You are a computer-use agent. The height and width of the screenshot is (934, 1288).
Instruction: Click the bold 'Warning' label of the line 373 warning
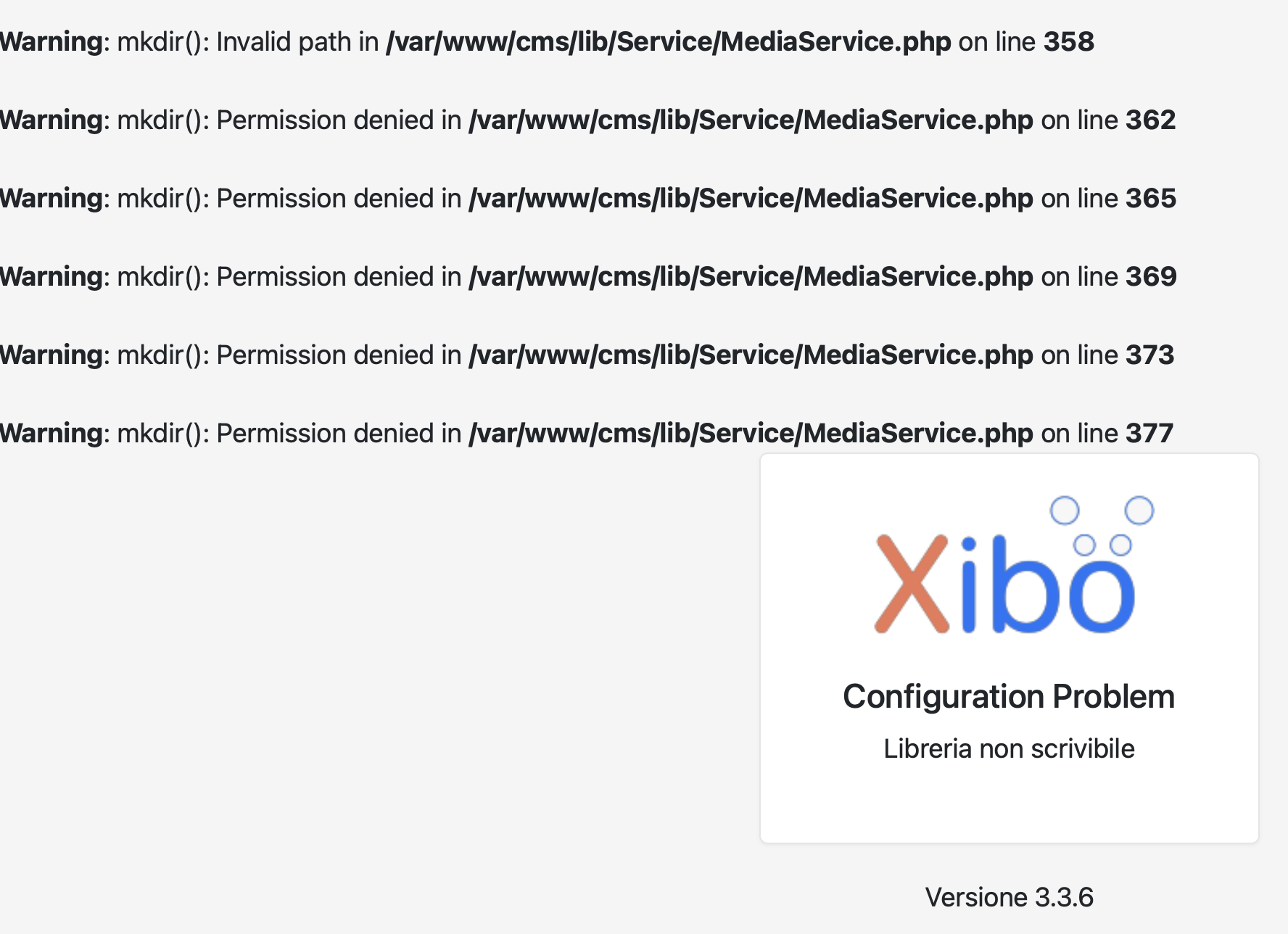51,355
